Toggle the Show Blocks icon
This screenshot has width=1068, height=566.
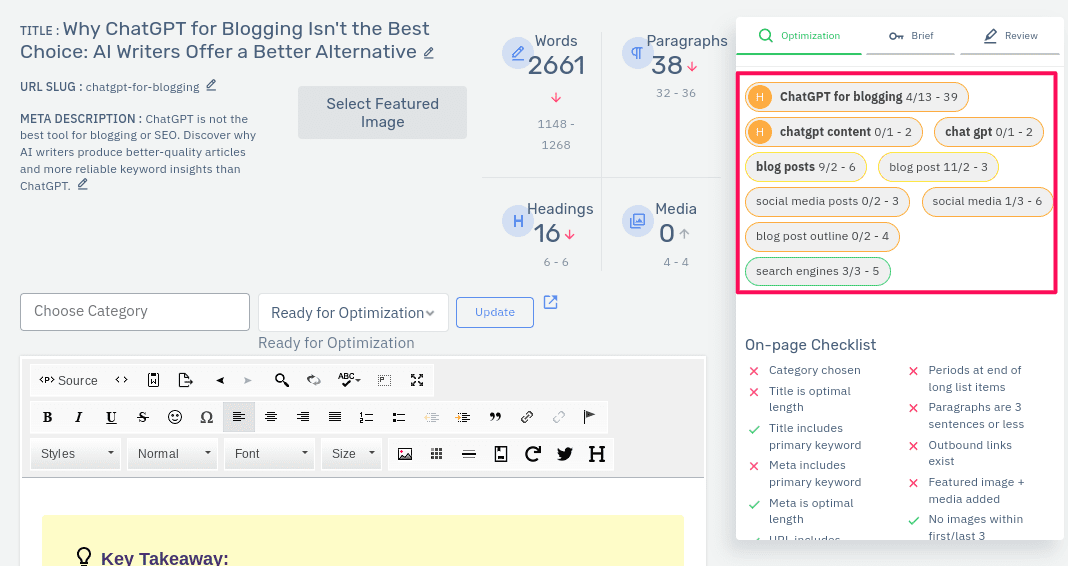pos(384,380)
